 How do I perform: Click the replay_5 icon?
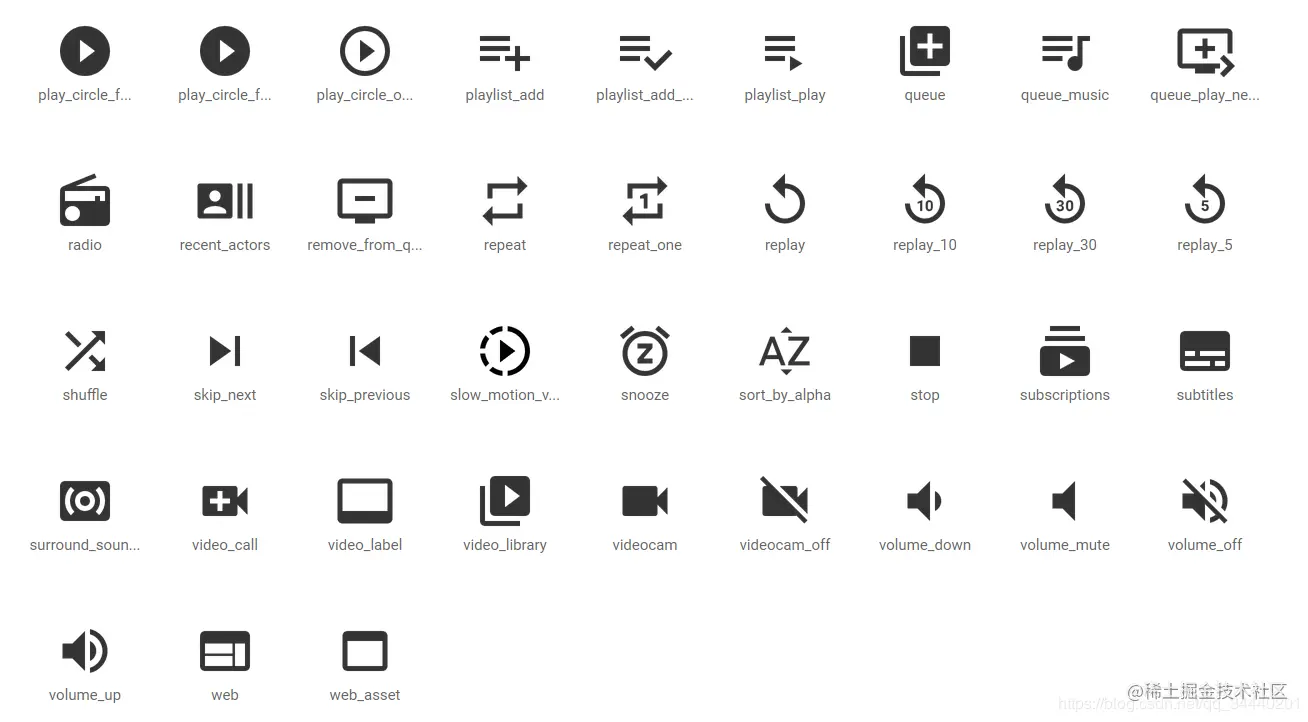pos(1205,199)
